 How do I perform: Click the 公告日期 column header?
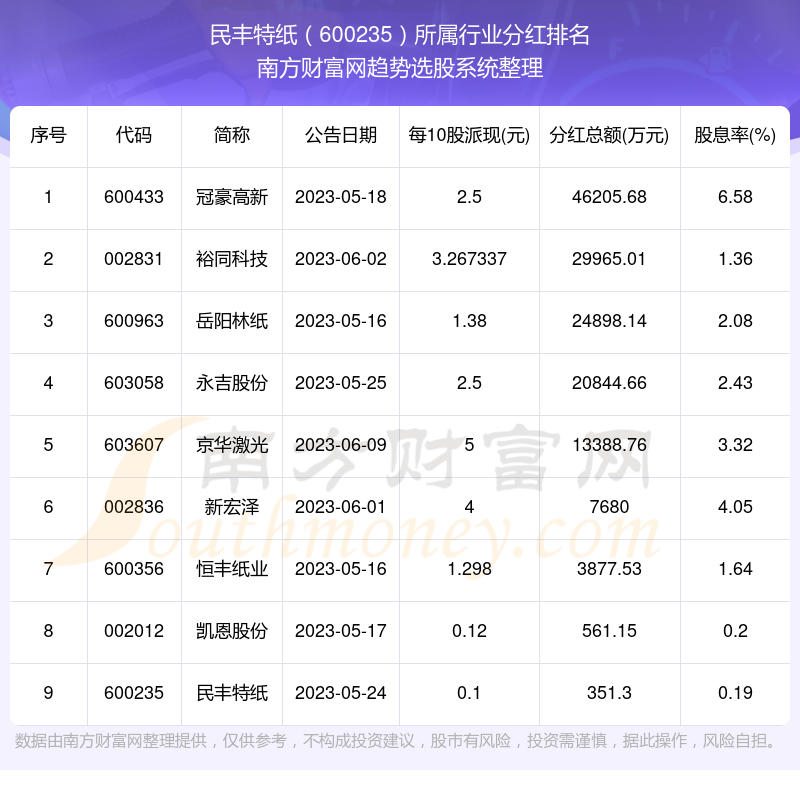[341, 135]
